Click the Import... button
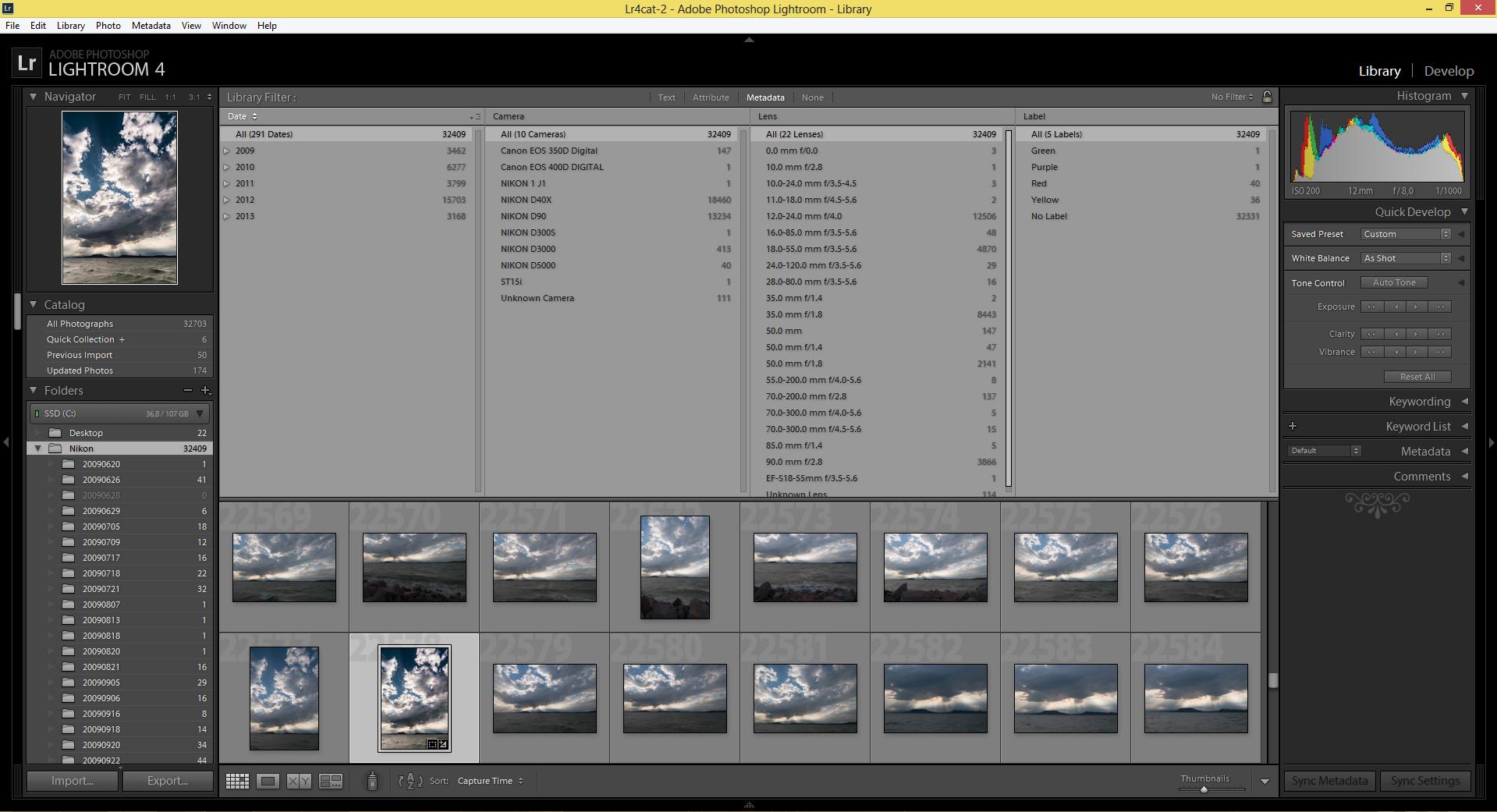Image resolution: width=1497 pixels, height=812 pixels. 73,781
